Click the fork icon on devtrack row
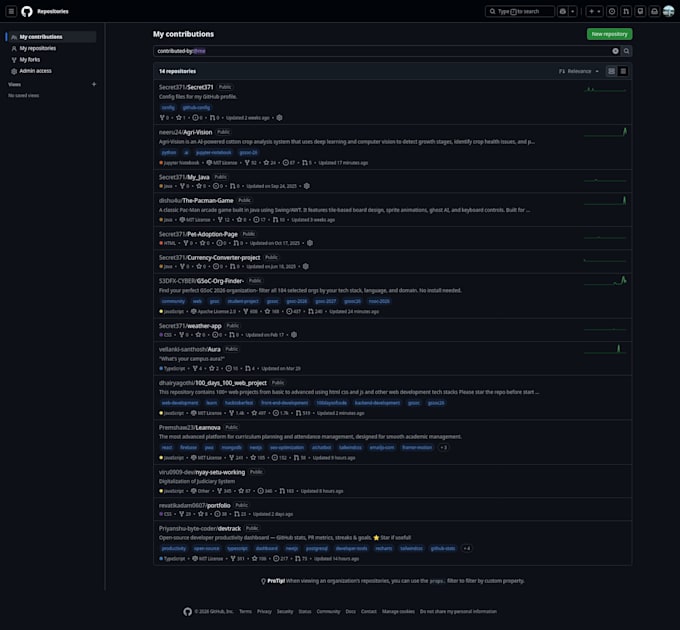 click(233, 558)
